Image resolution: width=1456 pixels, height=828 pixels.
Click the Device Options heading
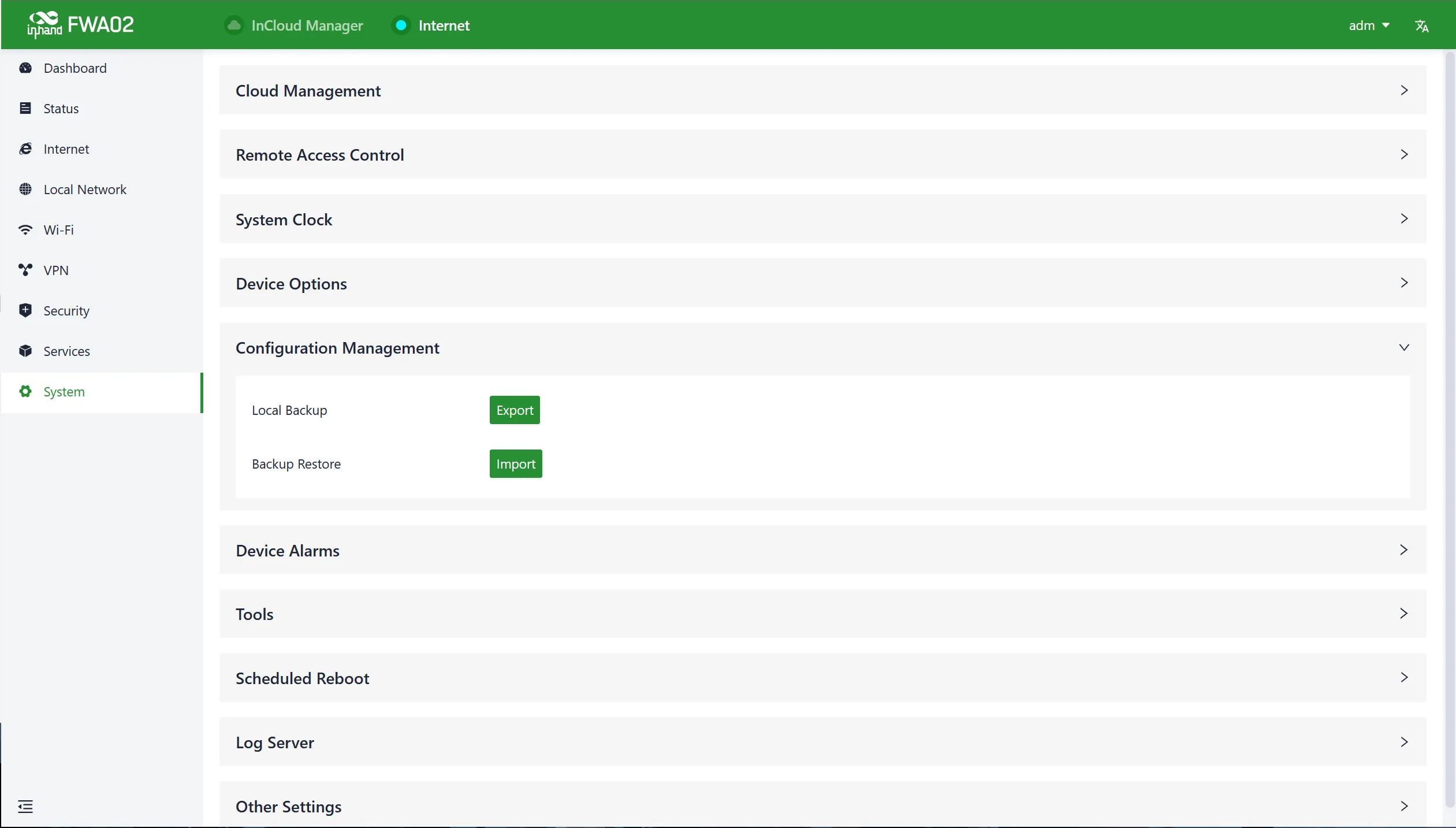point(291,284)
